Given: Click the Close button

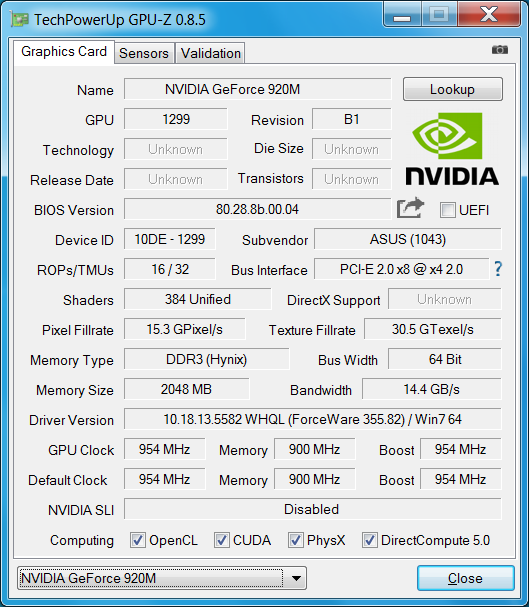Looking at the screenshot, I should [x=466, y=578].
